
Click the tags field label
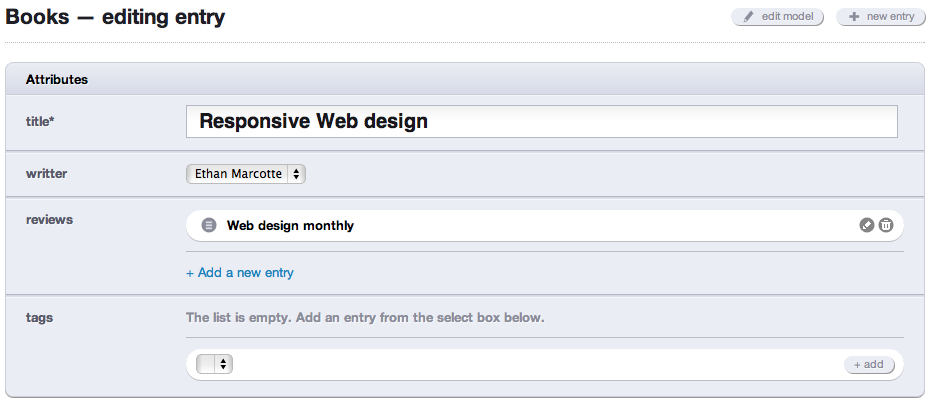39,317
